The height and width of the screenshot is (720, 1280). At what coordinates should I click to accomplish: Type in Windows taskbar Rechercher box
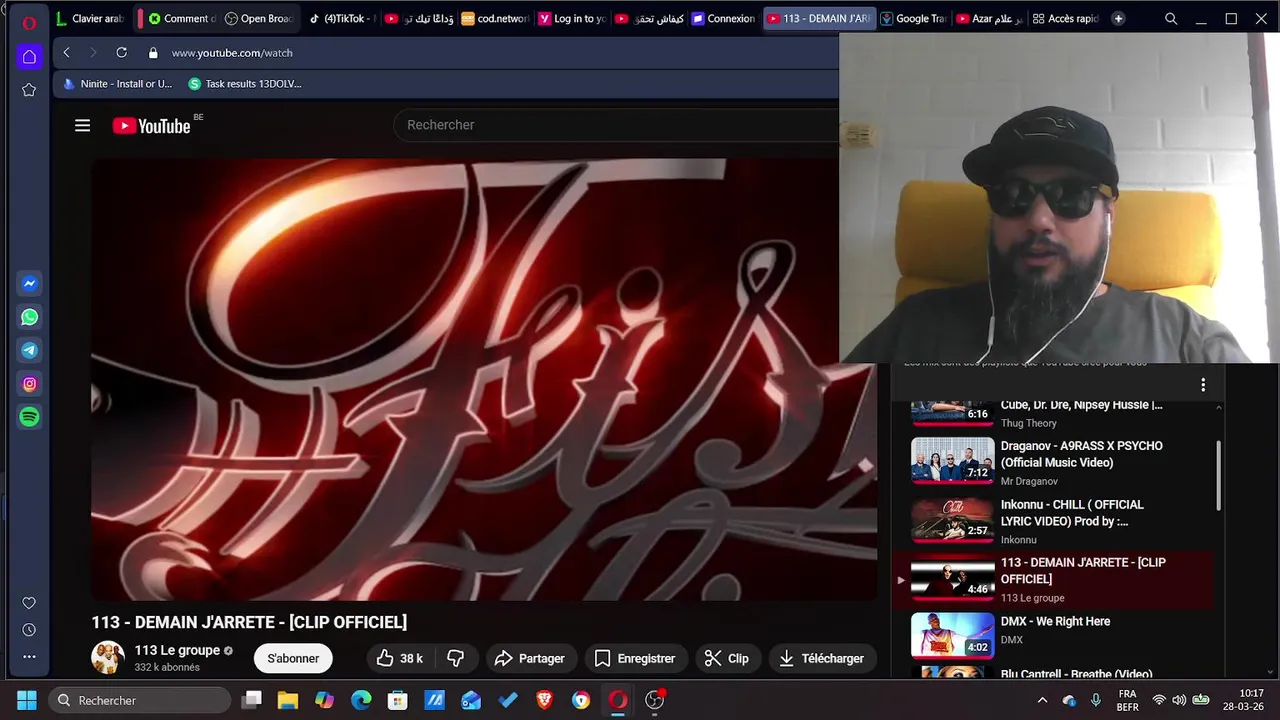point(140,700)
